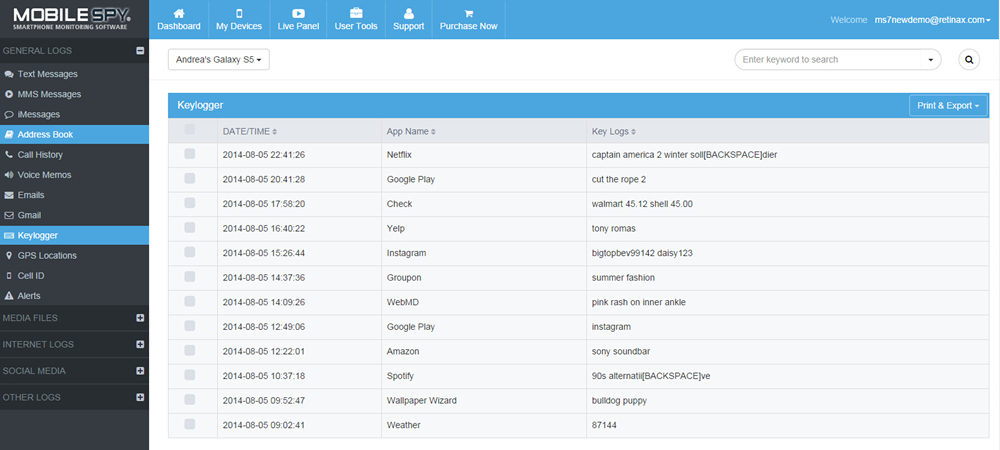Open the Live Panel label
The image size is (1000, 450).
click(298, 26)
